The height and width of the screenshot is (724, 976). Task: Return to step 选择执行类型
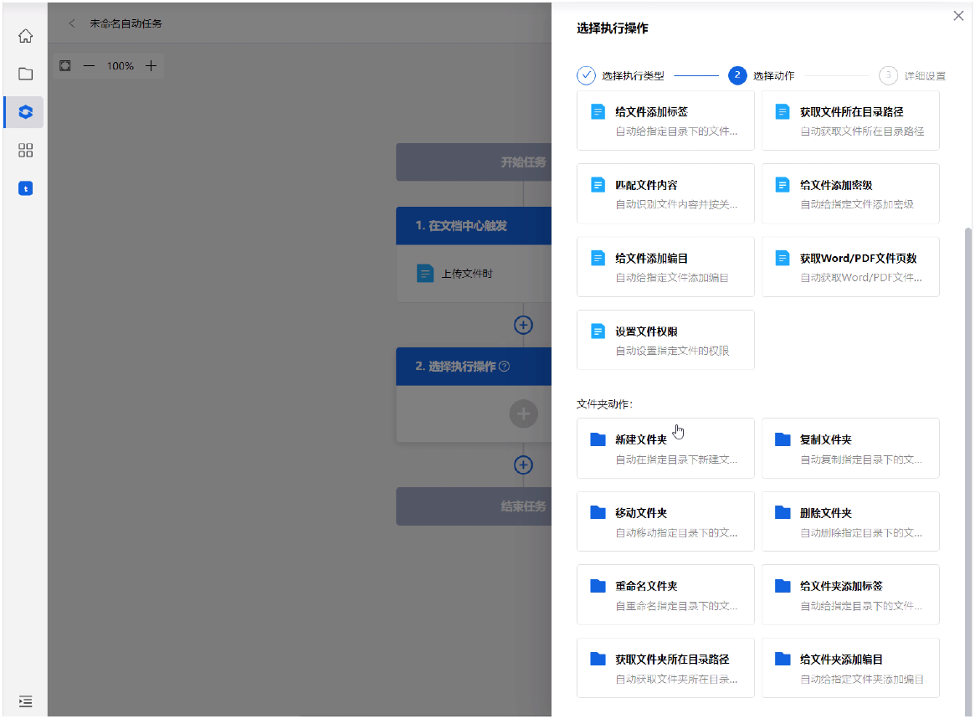point(586,76)
